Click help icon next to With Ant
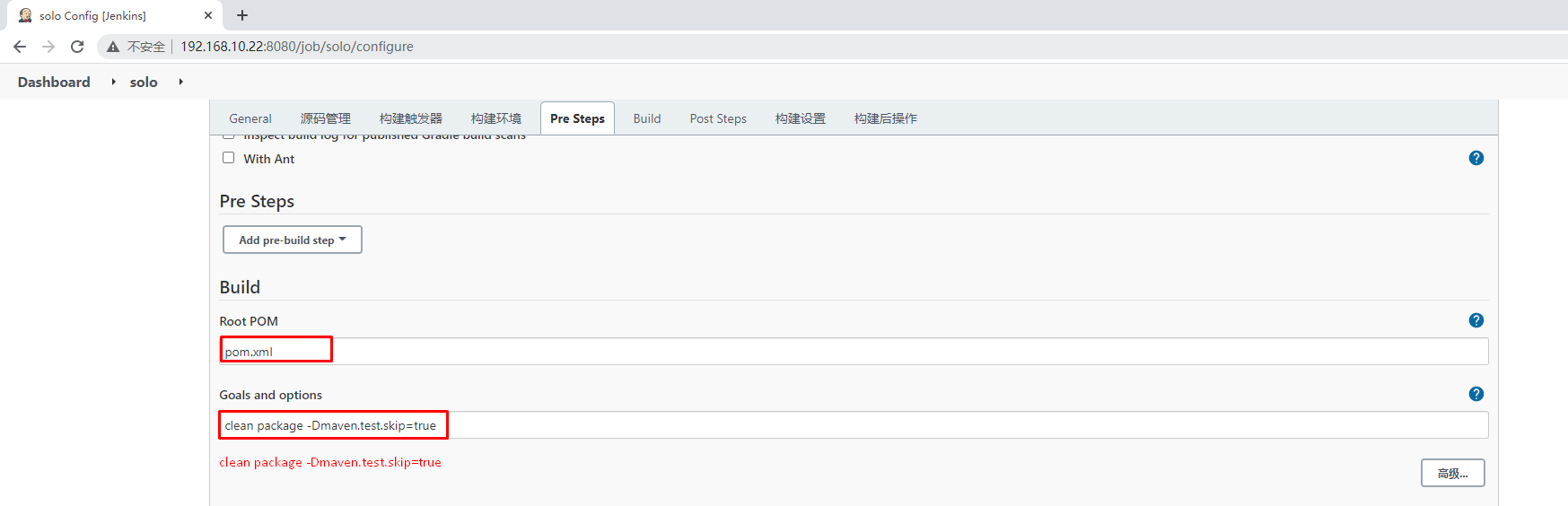Screen dimensions: 1568x506 (x=1476, y=158)
